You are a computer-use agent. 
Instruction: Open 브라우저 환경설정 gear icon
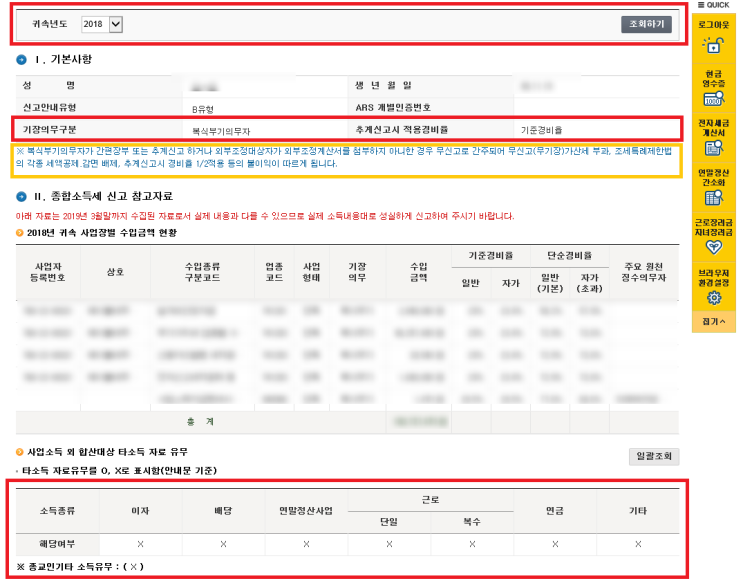pos(714,298)
